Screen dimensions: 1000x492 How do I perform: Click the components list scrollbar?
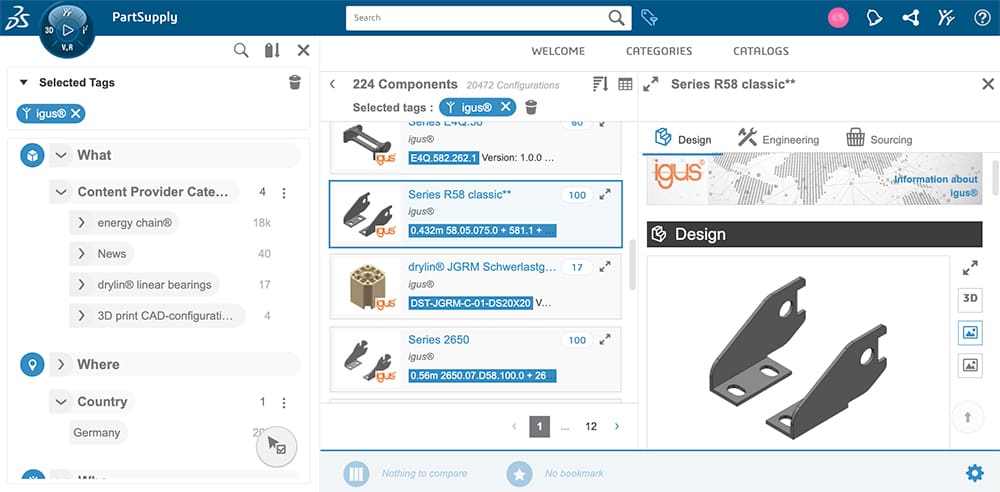point(633,265)
